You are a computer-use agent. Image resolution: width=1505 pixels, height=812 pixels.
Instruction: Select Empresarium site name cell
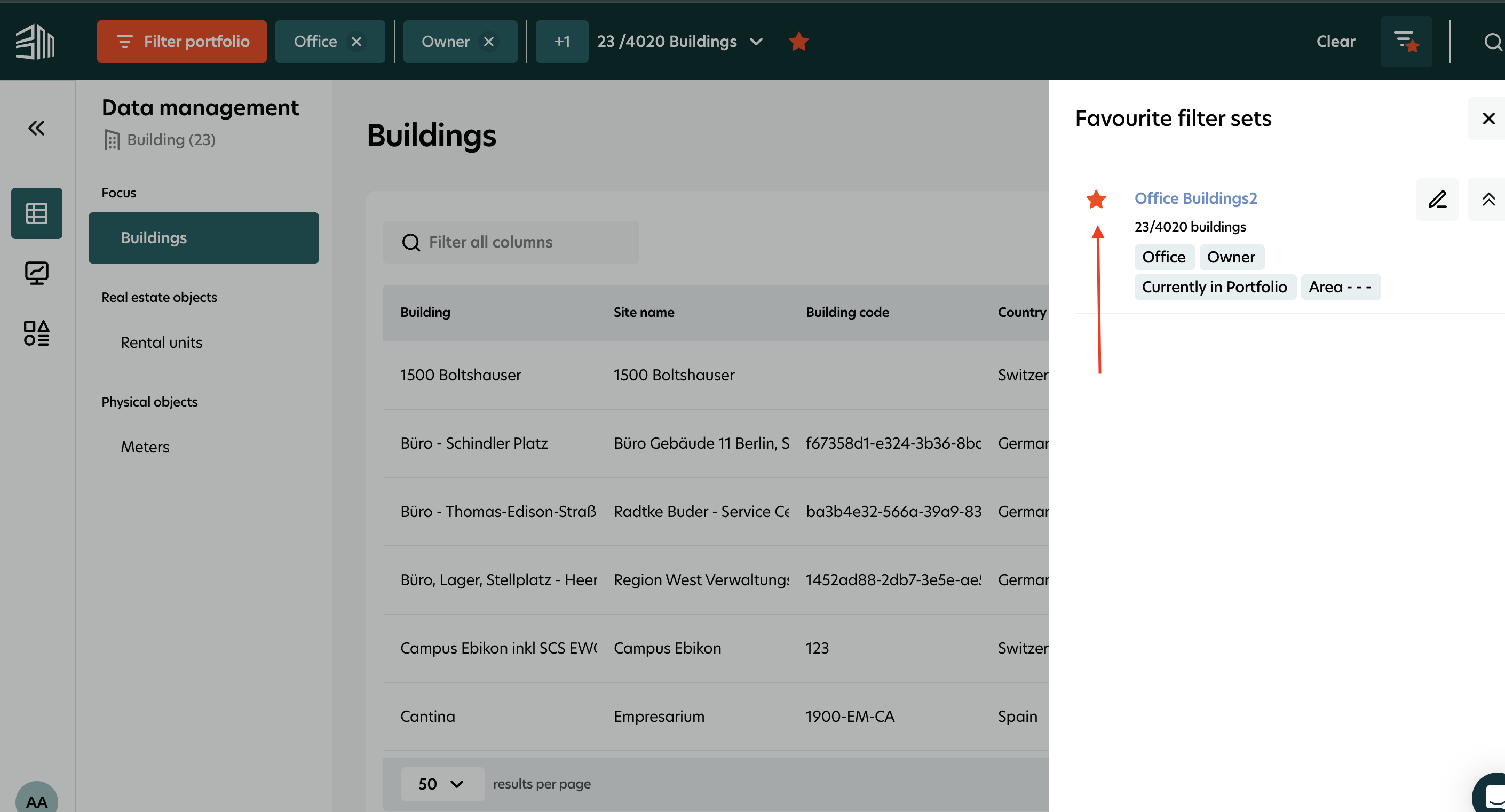(659, 716)
